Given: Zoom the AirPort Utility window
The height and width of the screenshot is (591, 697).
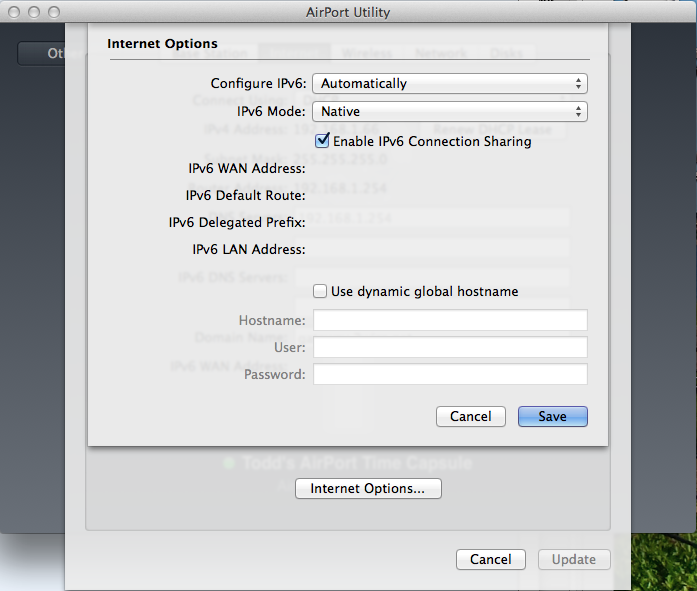Looking at the screenshot, I should [54, 12].
